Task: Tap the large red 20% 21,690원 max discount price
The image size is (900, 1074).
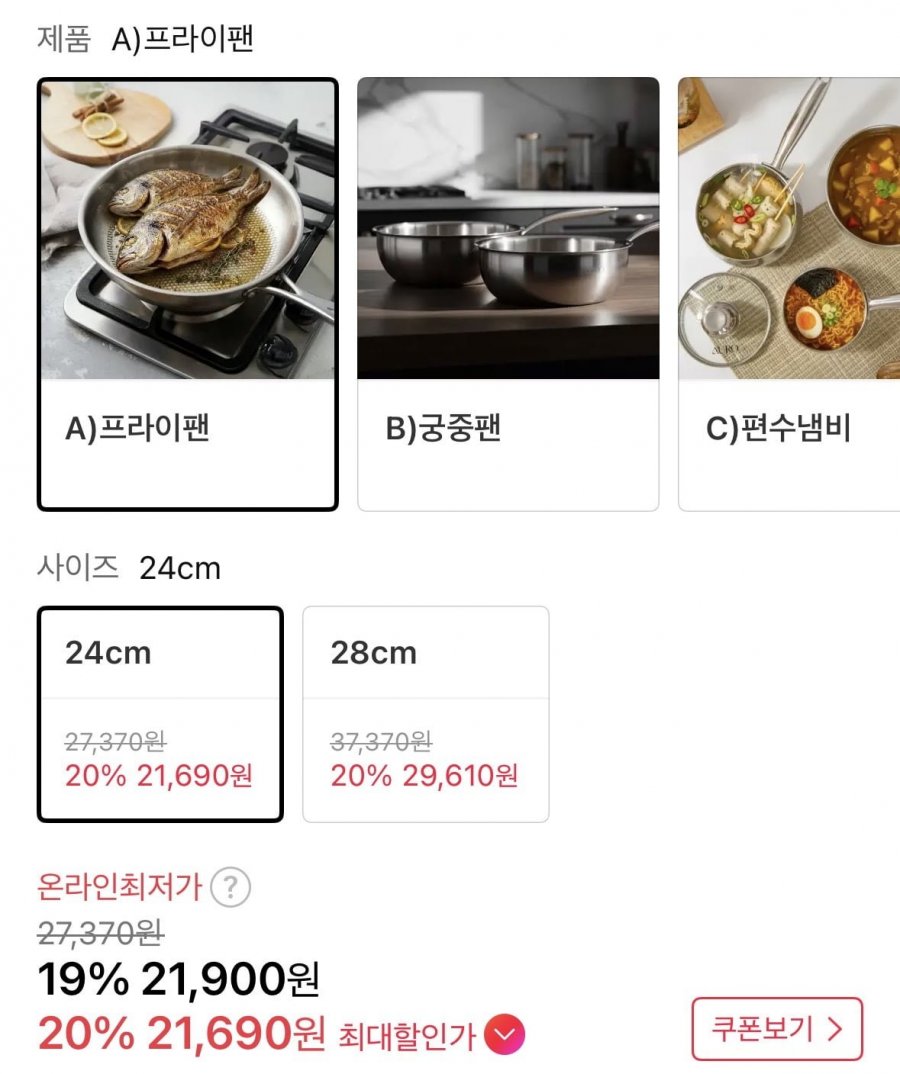Action: click(182, 1034)
